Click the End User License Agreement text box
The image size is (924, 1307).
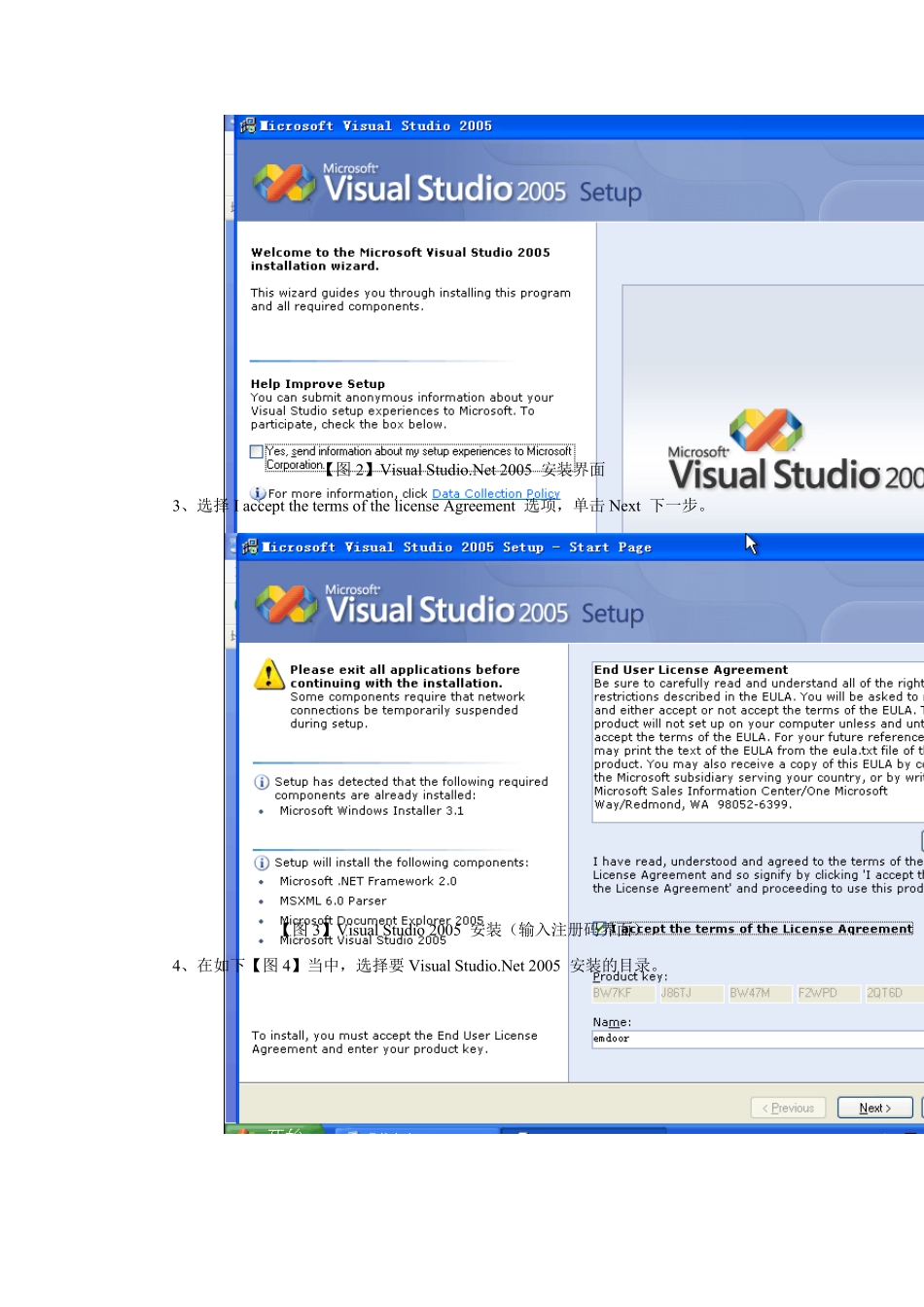point(758,742)
